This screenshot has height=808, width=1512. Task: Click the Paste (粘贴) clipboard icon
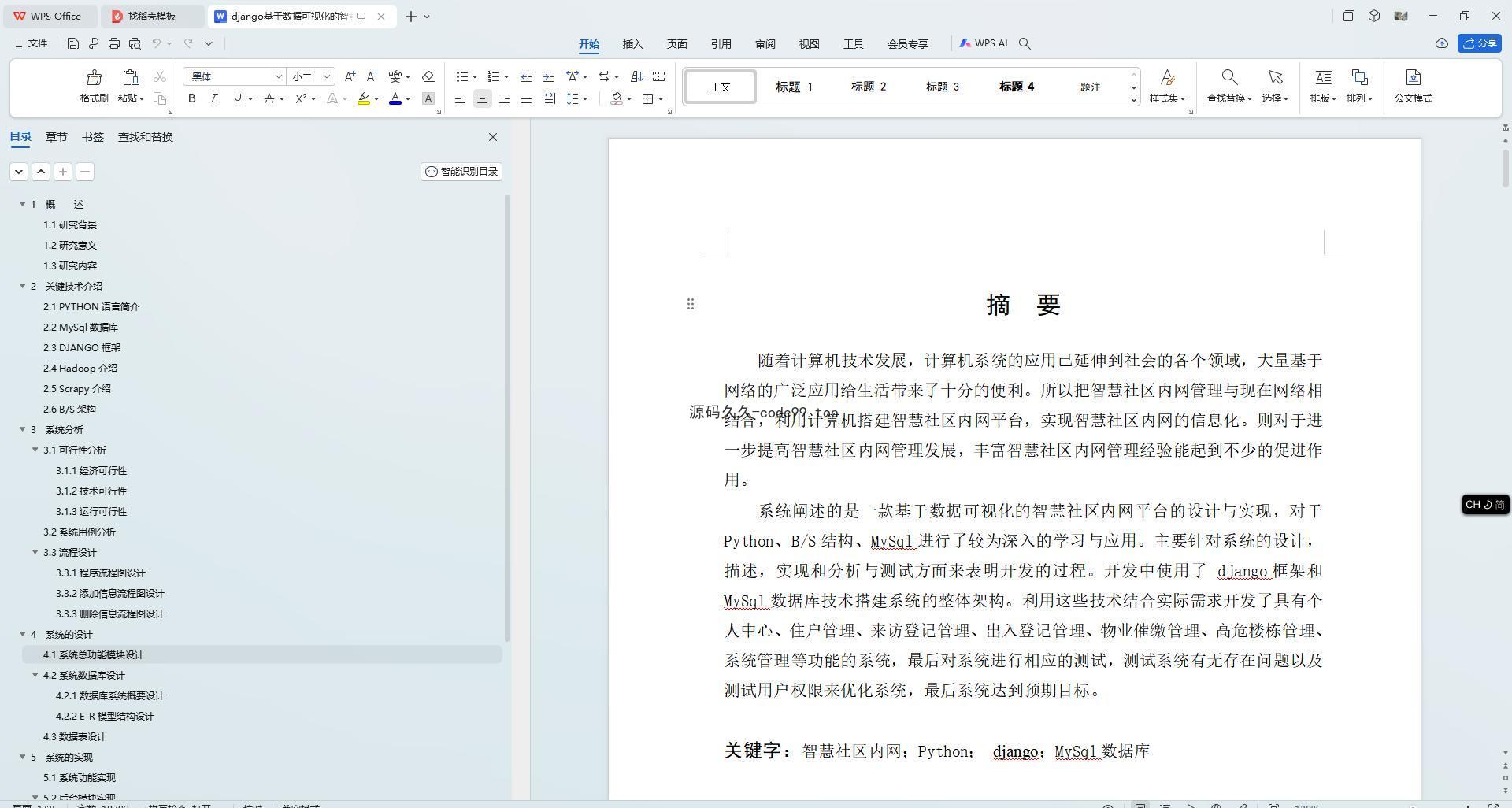click(131, 77)
